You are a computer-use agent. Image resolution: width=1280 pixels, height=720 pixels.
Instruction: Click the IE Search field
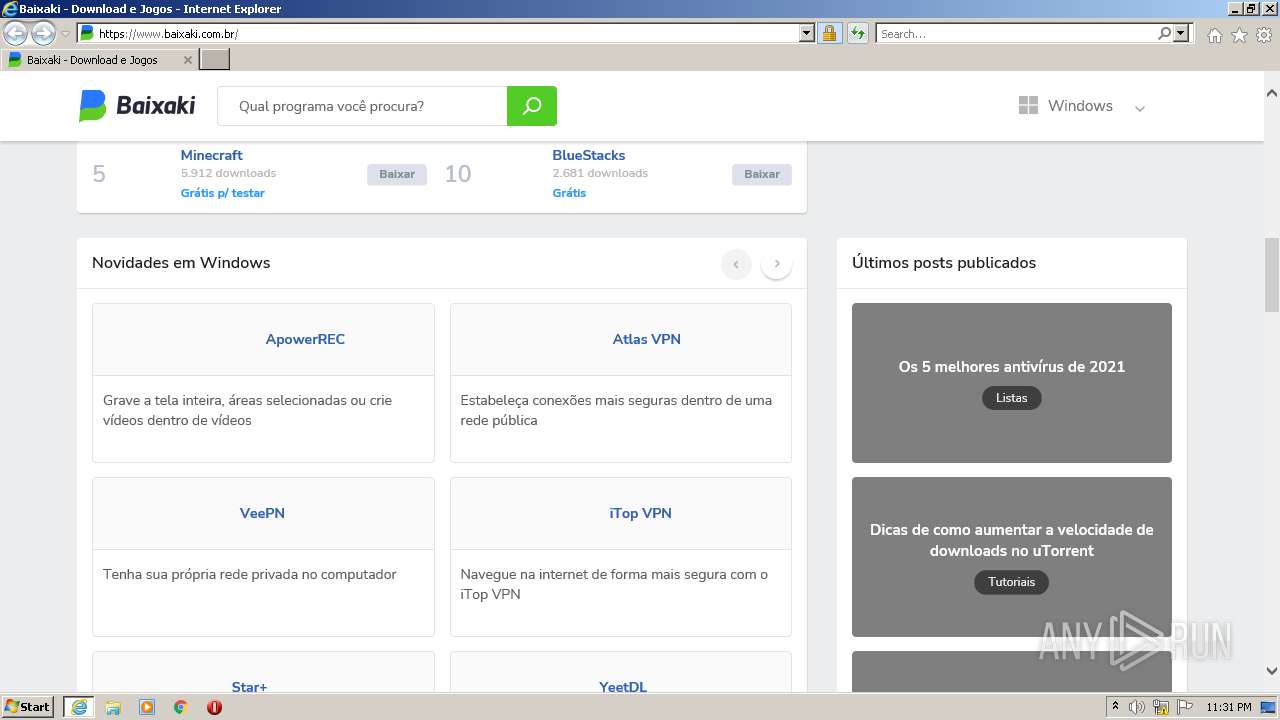(1016, 33)
